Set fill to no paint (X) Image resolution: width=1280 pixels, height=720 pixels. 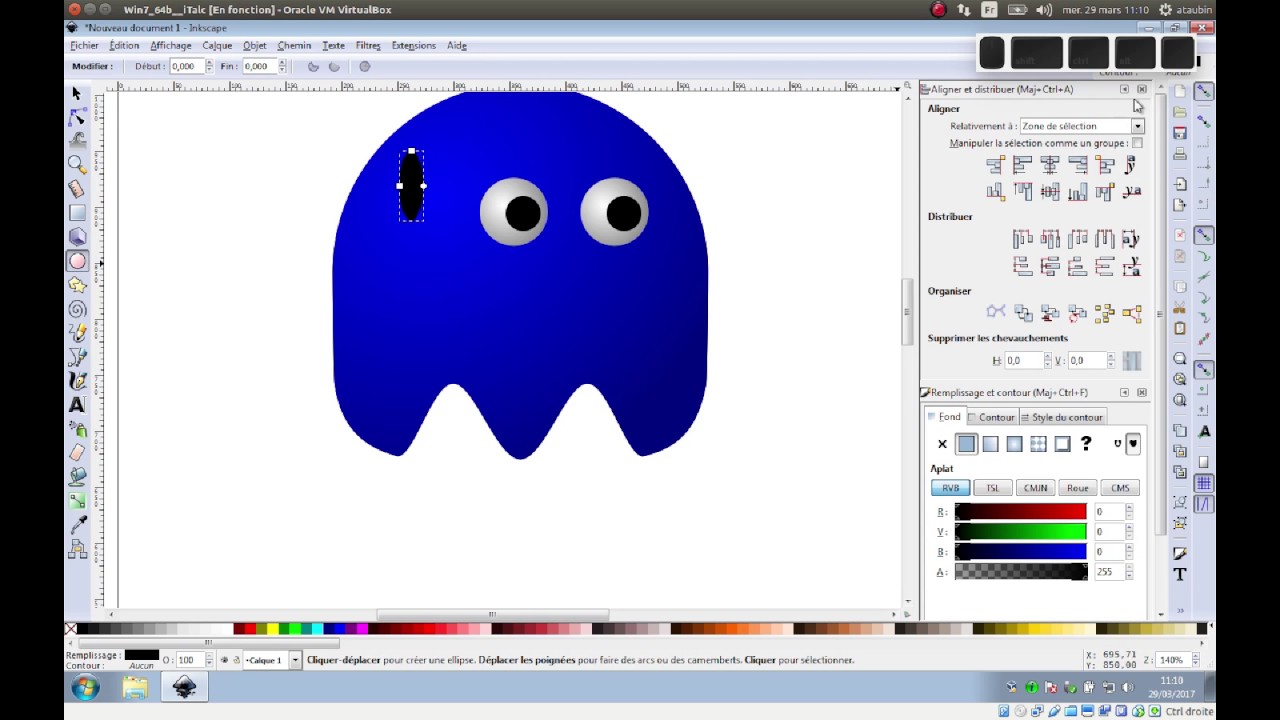(942, 443)
